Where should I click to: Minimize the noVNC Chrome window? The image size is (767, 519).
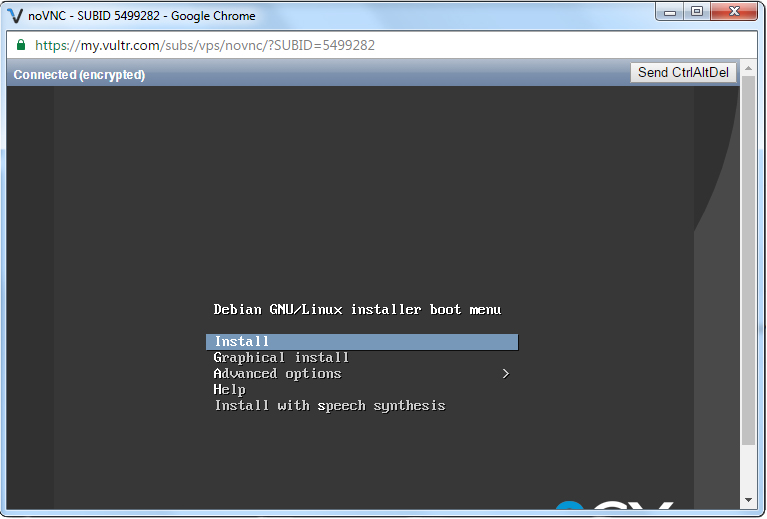(670, 12)
